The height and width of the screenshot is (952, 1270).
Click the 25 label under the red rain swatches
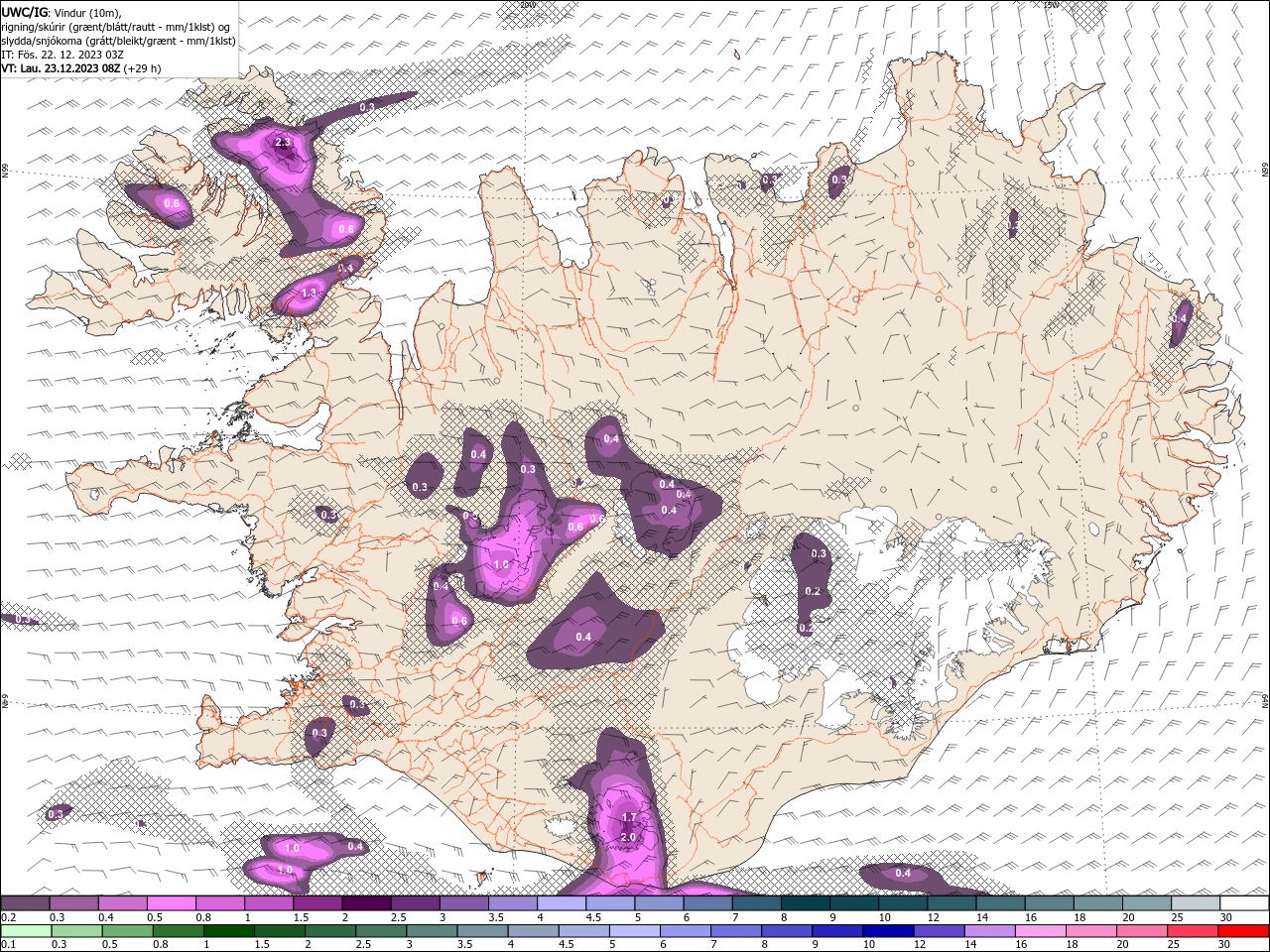[1174, 945]
